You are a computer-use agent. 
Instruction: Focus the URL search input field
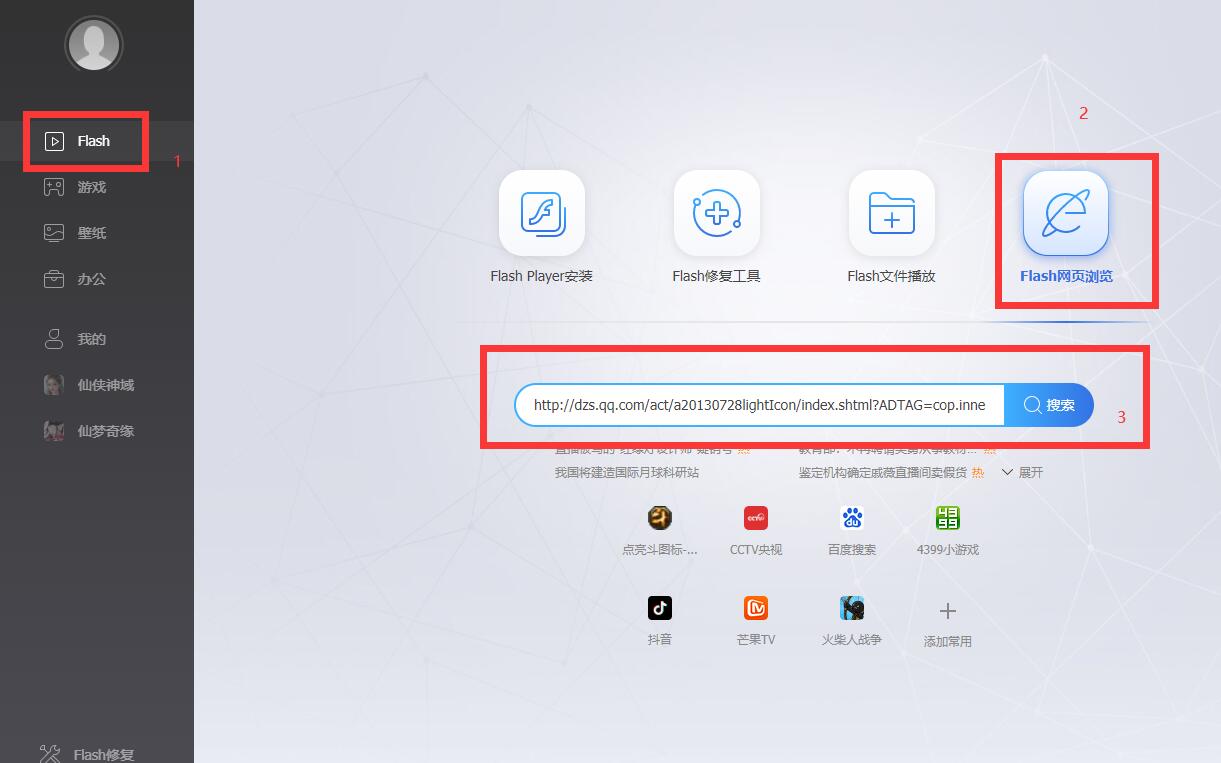click(x=760, y=405)
